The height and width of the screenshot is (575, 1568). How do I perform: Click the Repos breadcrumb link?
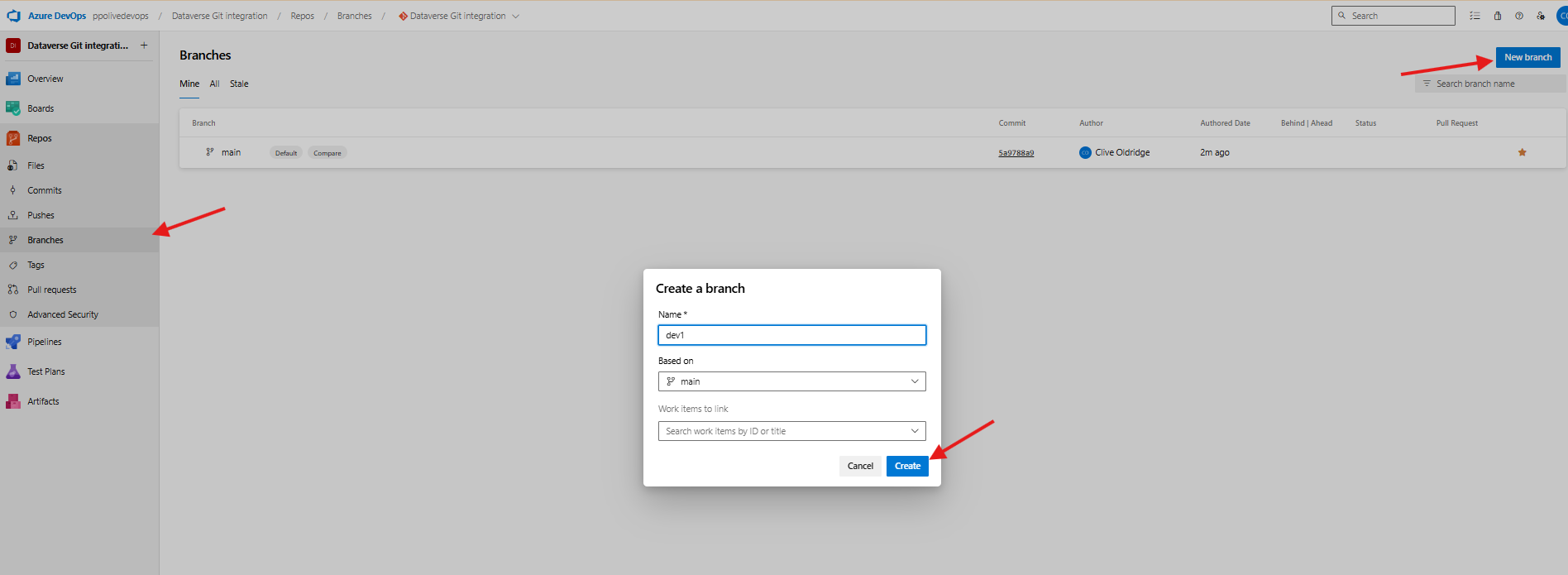coord(302,16)
